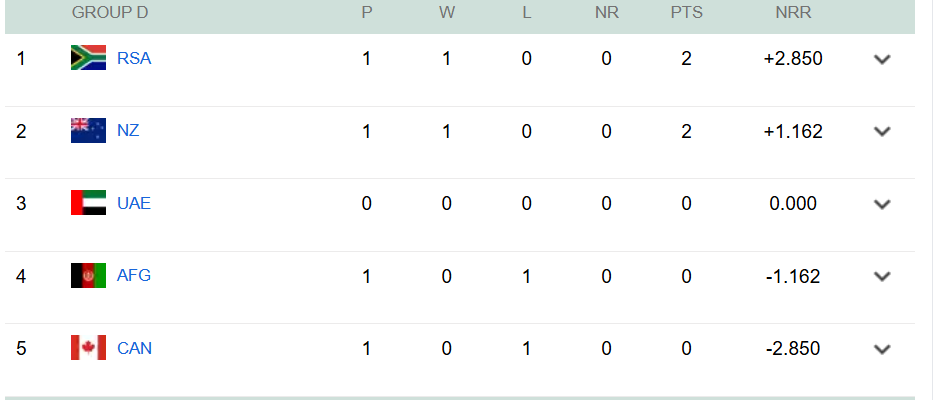This screenshot has height=400, width=935.
Task: Click the Afghanistan flag icon
Action: pyautogui.click(x=88, y=275)
